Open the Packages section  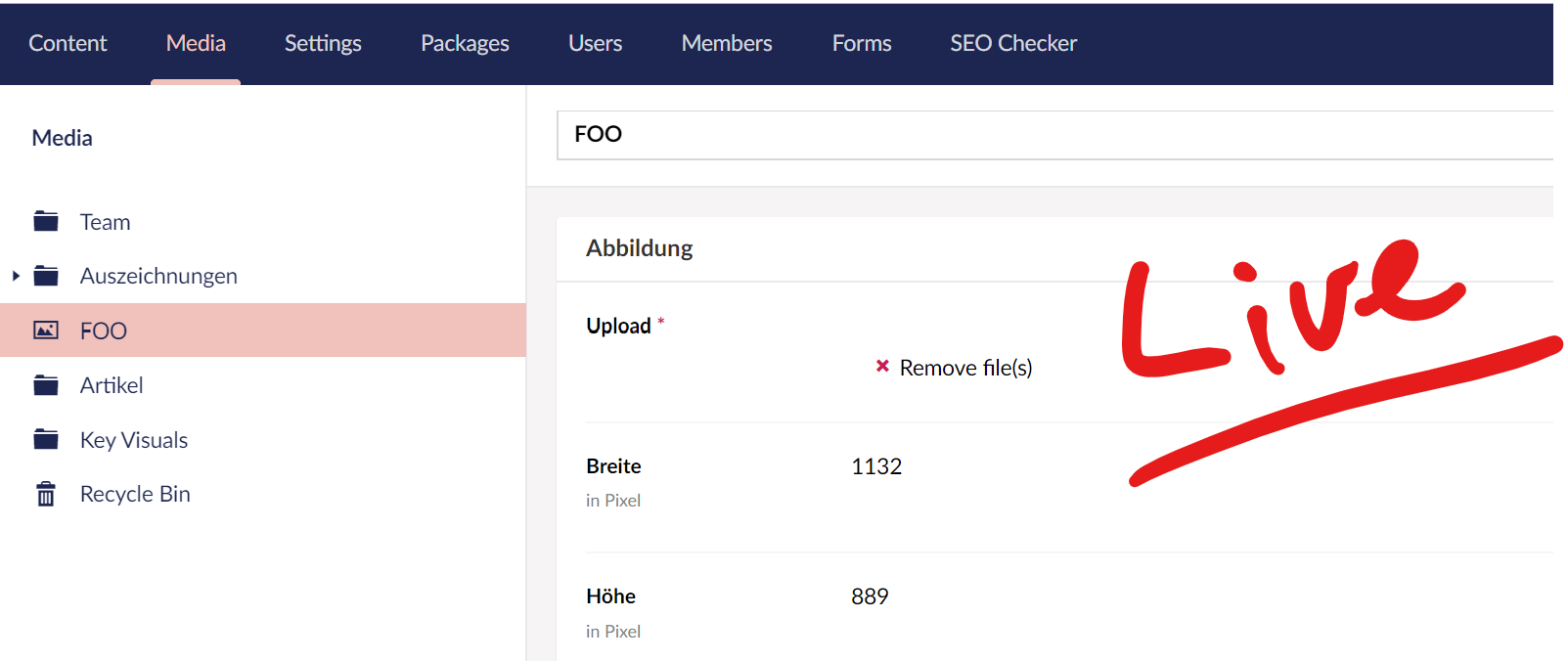(x=465, y=43)
